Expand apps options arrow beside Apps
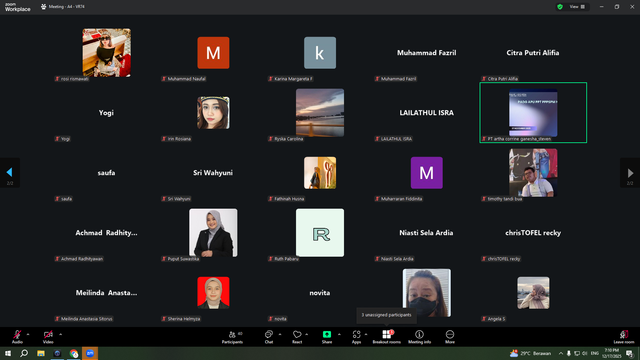 pyautogui.click(x=366, y=335)
